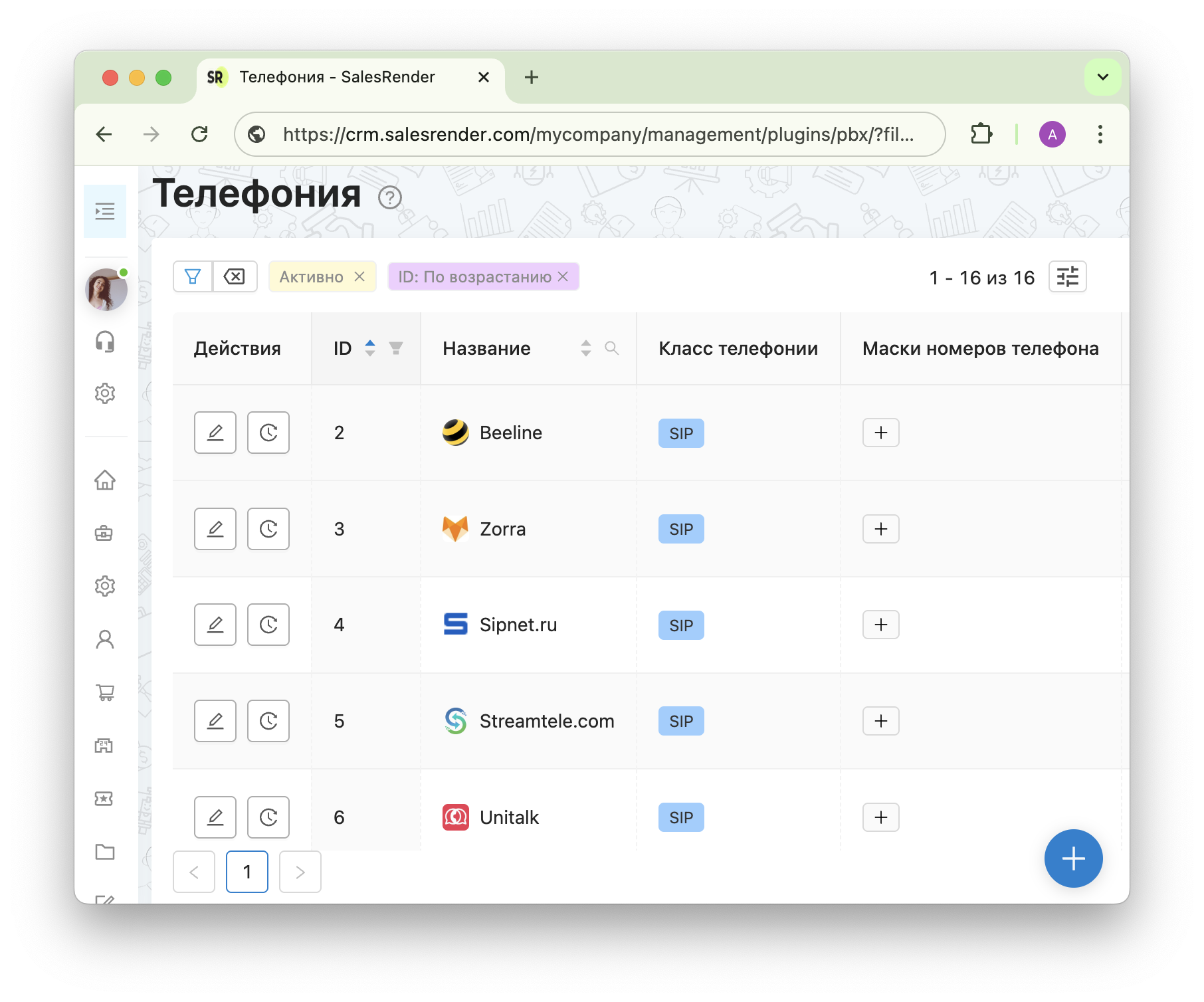Screen dimensions: 1204x1002
Task: Open the star ticket icon in sidebar
Action: click(x=104, y=799)
